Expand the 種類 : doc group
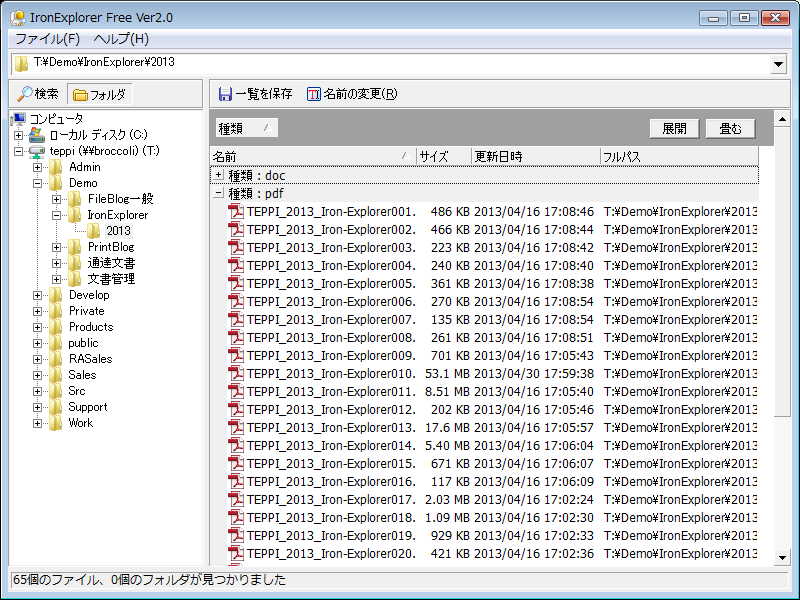800x600 pixels. (218, 175)
